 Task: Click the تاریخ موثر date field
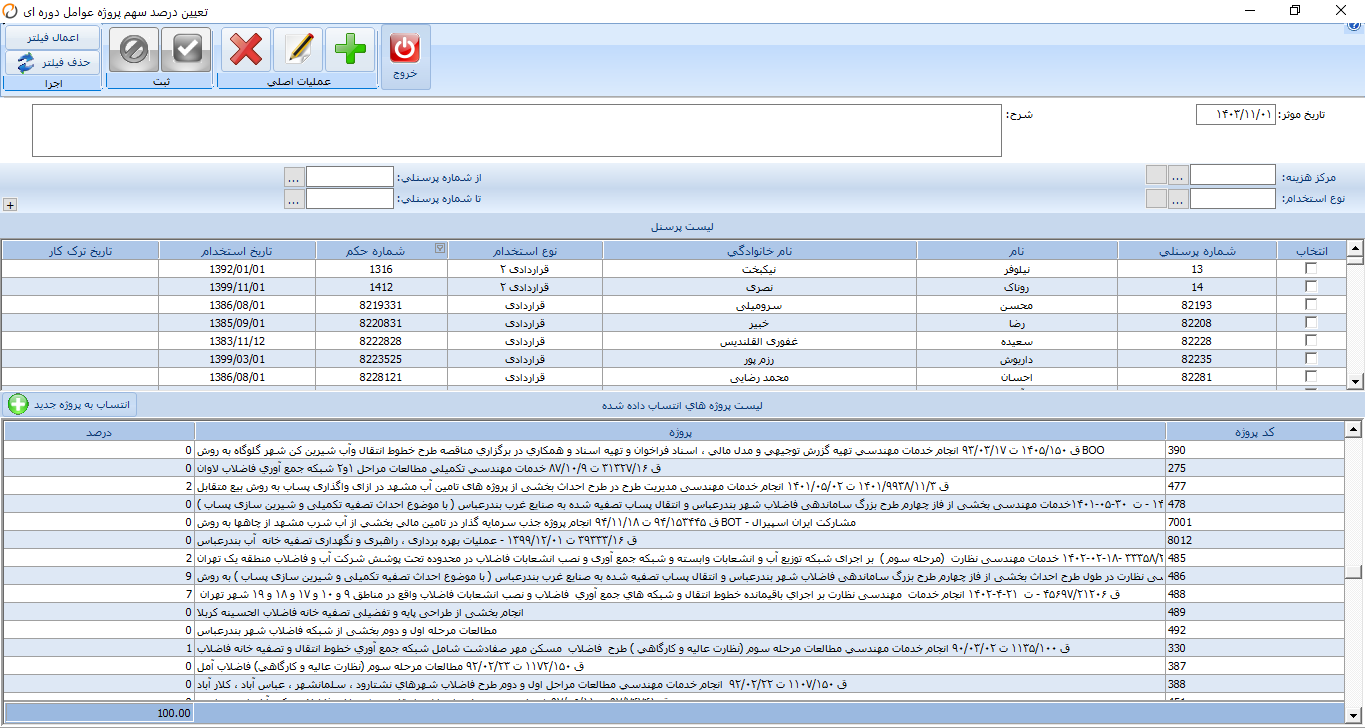[x=1235, y=115]
